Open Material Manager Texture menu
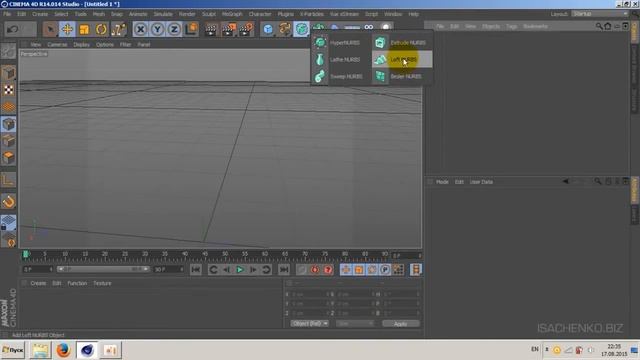 click(102, 283)
